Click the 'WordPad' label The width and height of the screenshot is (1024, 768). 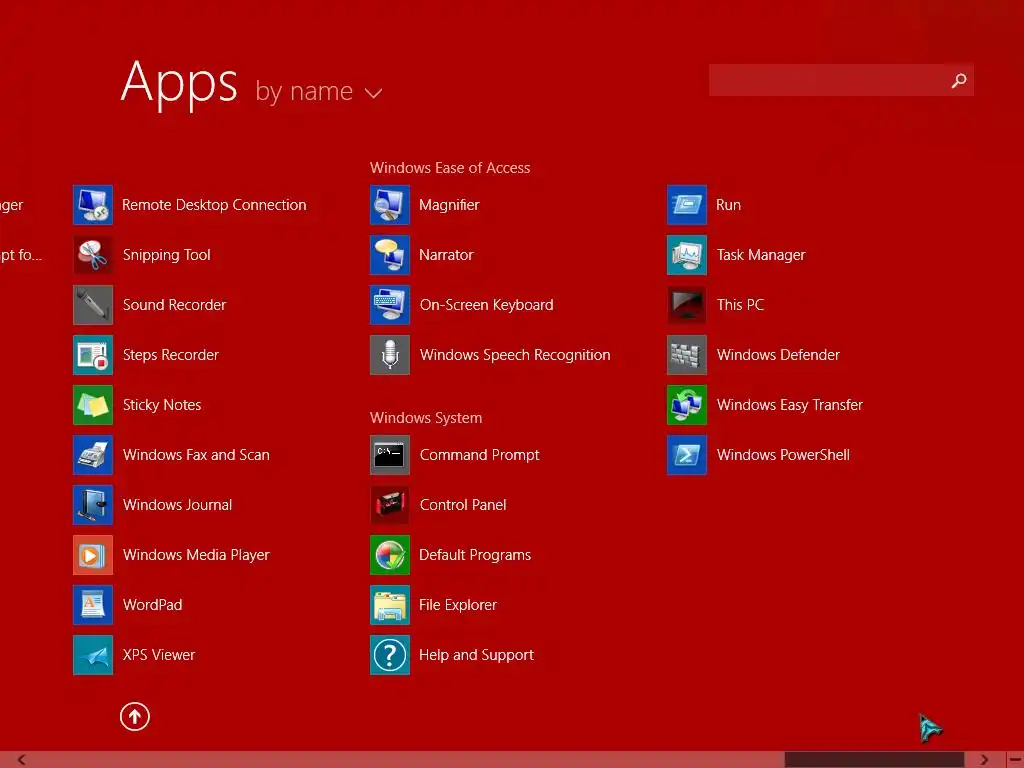tap(152, 605)
